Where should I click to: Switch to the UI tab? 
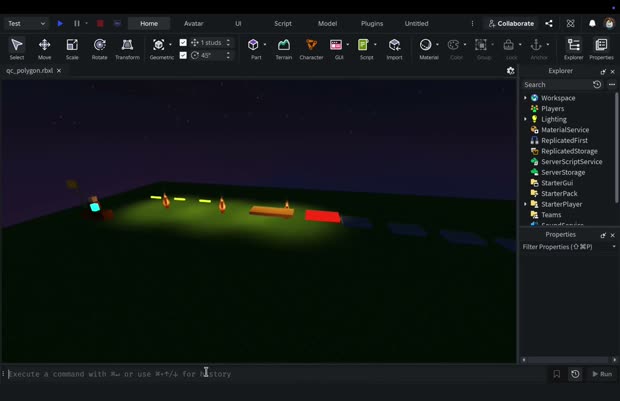[x=238, y=23]
